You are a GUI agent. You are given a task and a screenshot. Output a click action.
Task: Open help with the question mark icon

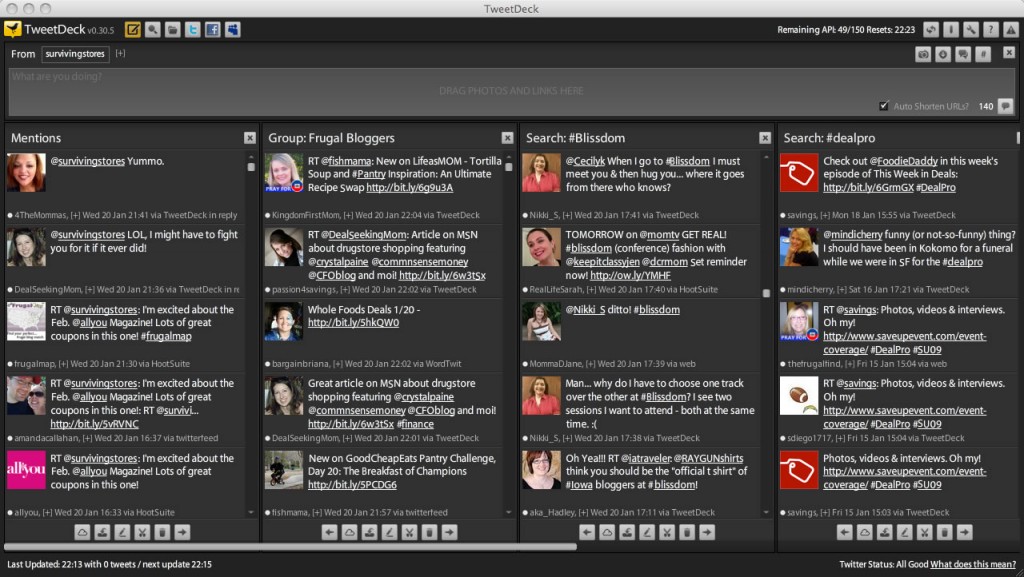click(991, 29)
